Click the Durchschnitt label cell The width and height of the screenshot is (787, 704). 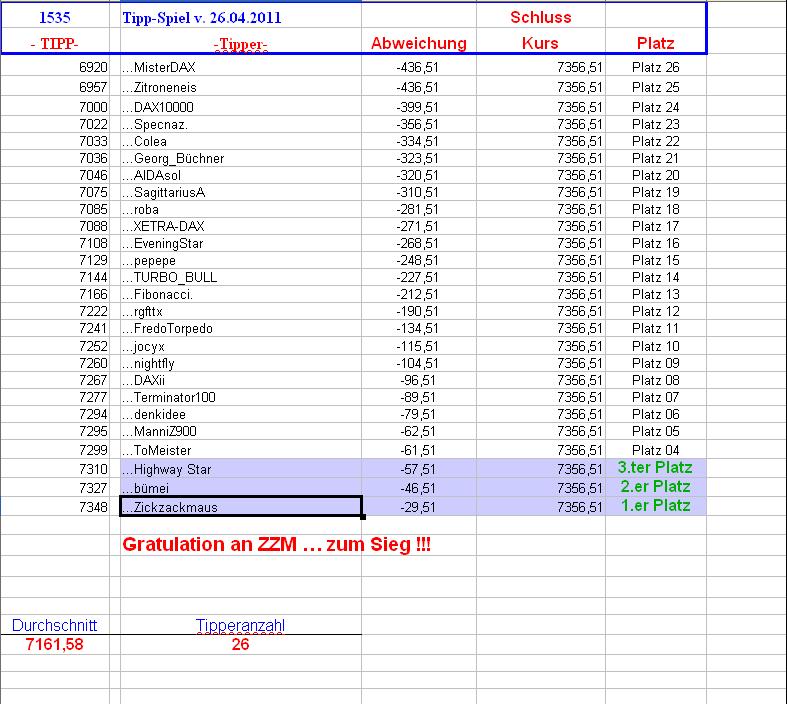tap(54, 625)
